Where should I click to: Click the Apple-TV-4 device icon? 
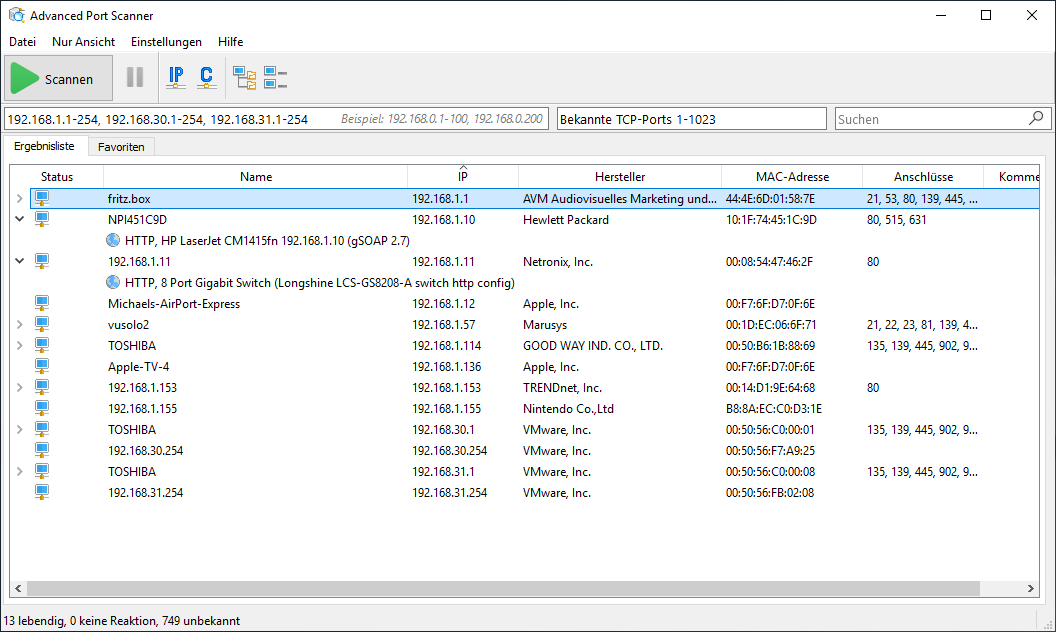coord(42,367)
